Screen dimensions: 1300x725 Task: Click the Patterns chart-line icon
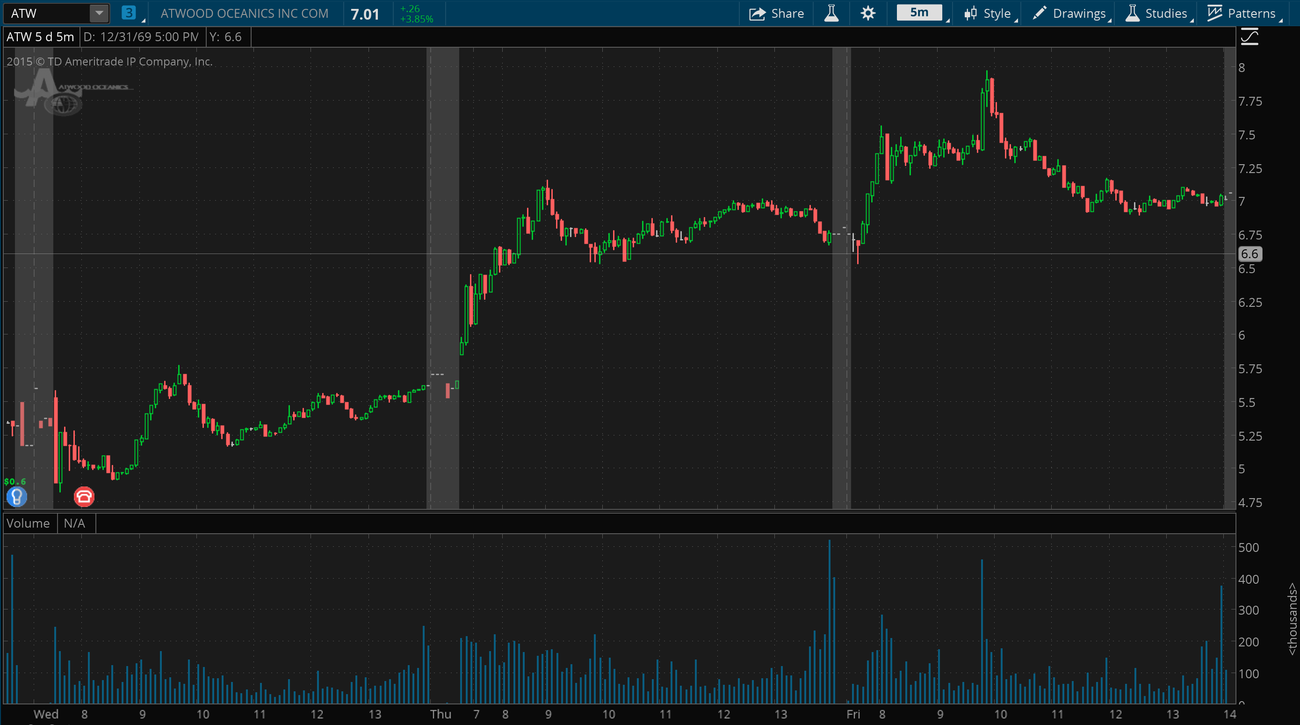(x=1215, y=14)
